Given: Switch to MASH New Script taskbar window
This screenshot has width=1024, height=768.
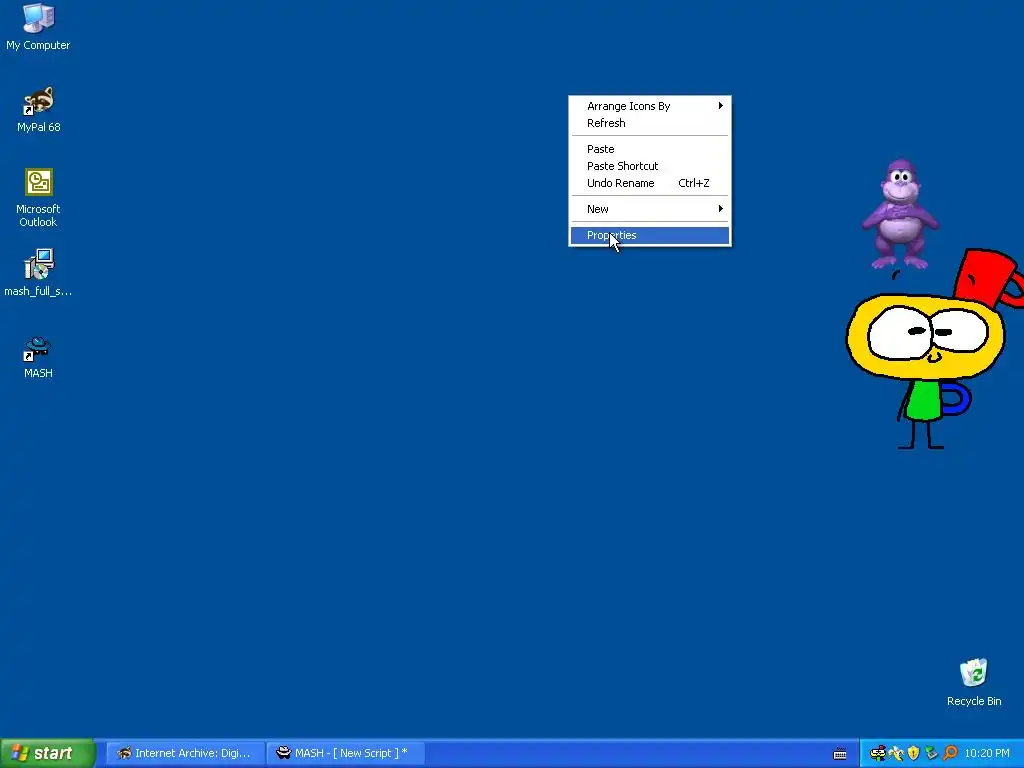Looking at the screenshot, I should [x=345, y=754].
